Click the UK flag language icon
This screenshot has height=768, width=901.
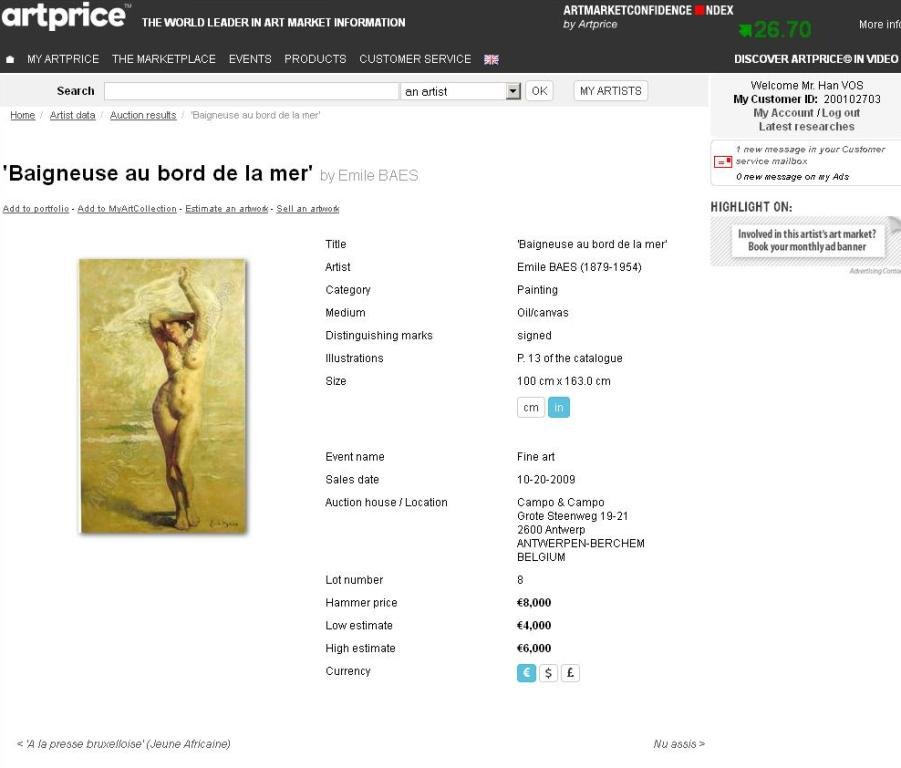[x=491, y=59]
